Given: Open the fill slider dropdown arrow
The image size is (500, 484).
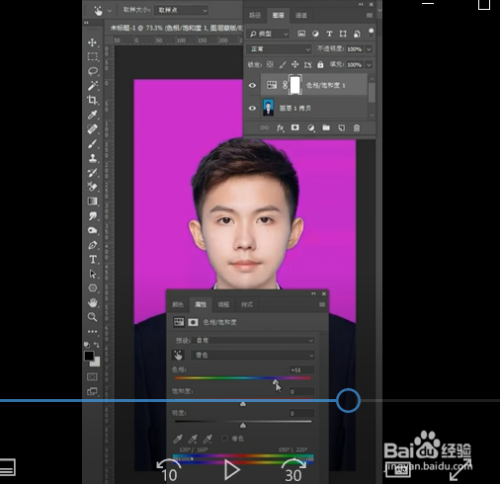Looking at the screenshot, I should click(x=369, y=65).
